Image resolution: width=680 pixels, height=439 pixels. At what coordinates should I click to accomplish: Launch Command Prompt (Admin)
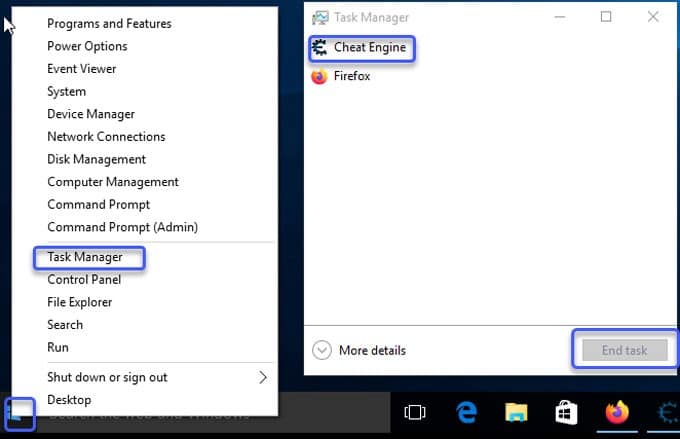click(122, 227)
